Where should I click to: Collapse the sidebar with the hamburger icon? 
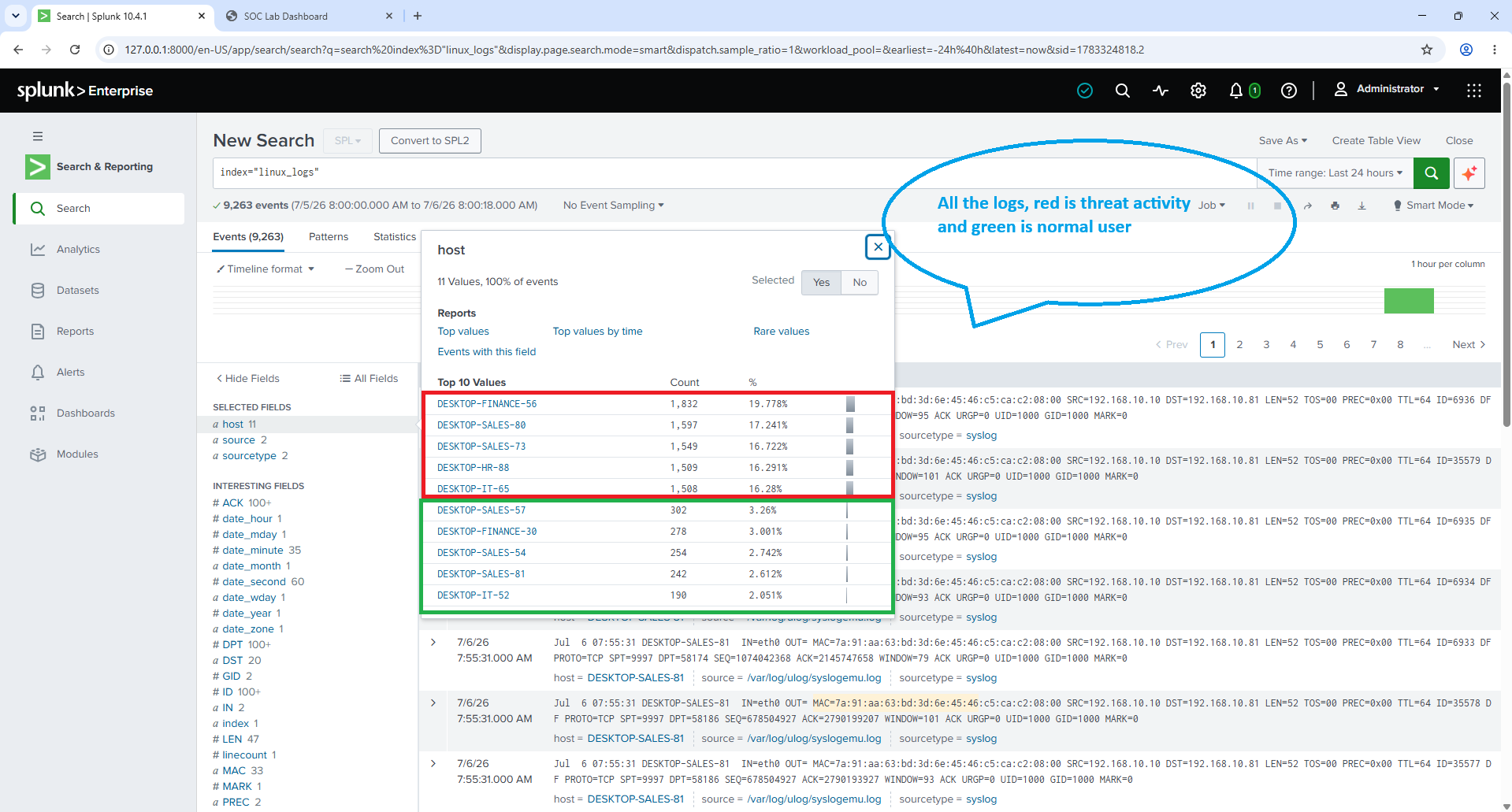point(38,136)
